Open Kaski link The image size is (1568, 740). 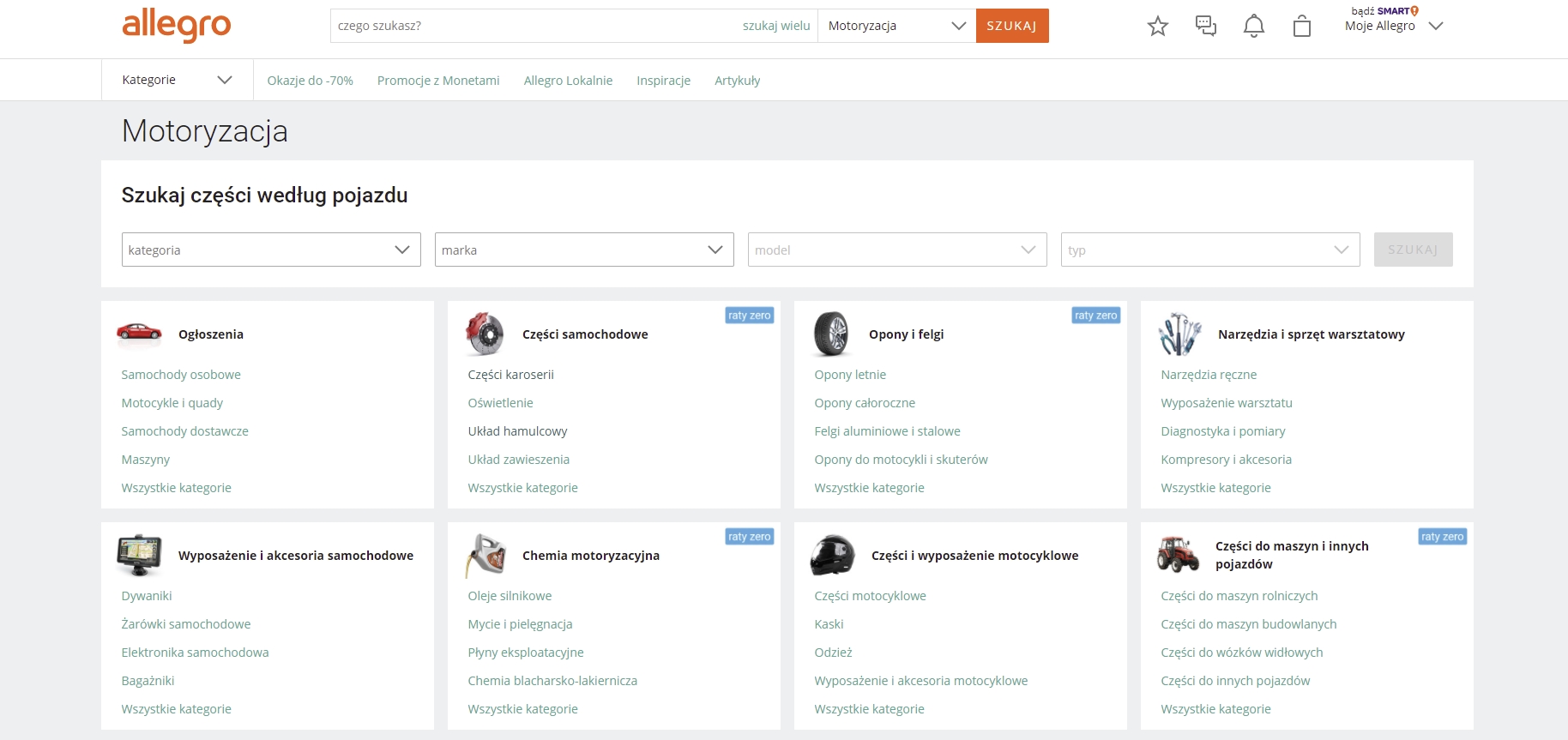(829, 624)
